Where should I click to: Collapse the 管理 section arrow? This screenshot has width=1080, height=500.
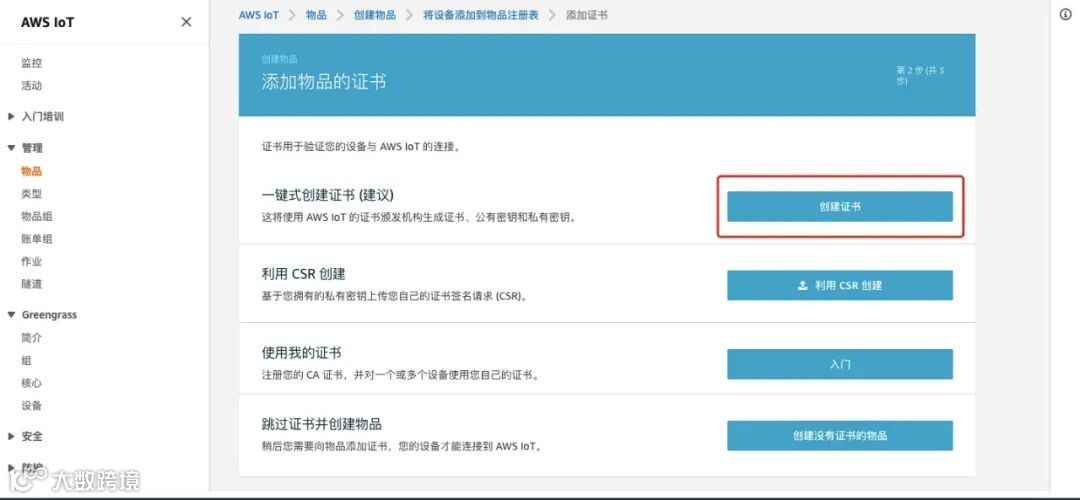tap(11, 147)
